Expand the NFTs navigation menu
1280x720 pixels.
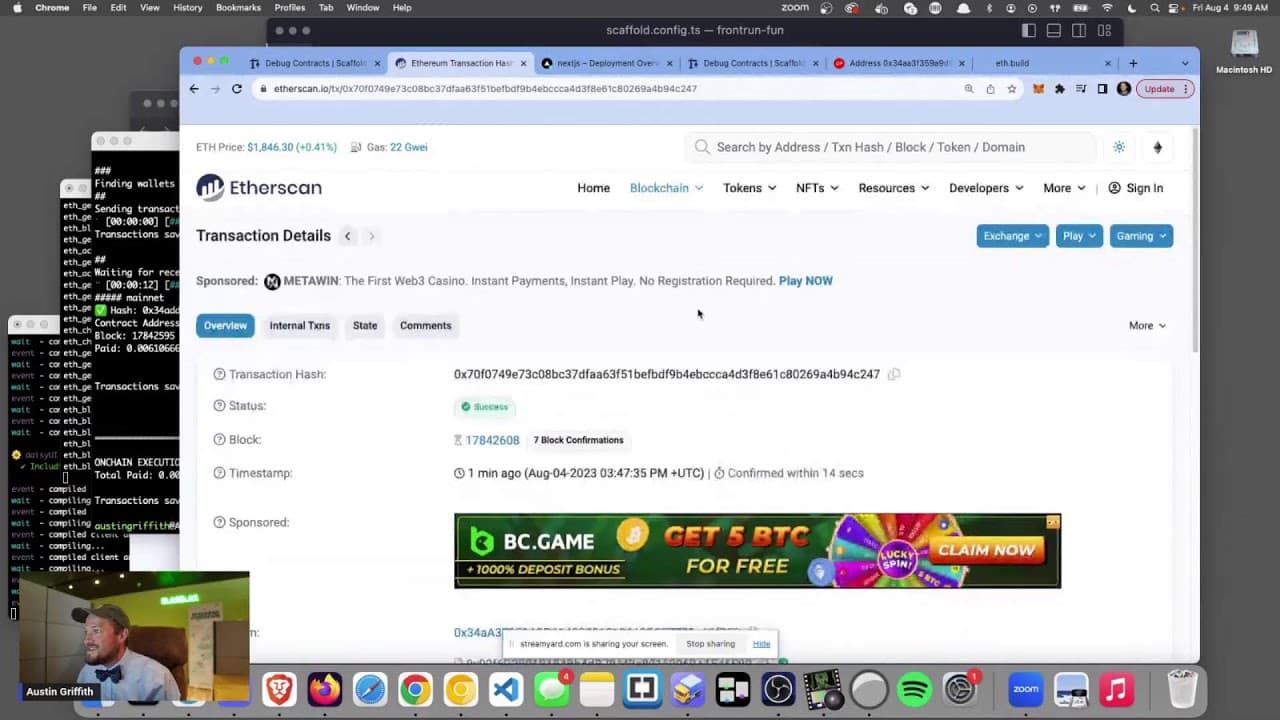817,188
